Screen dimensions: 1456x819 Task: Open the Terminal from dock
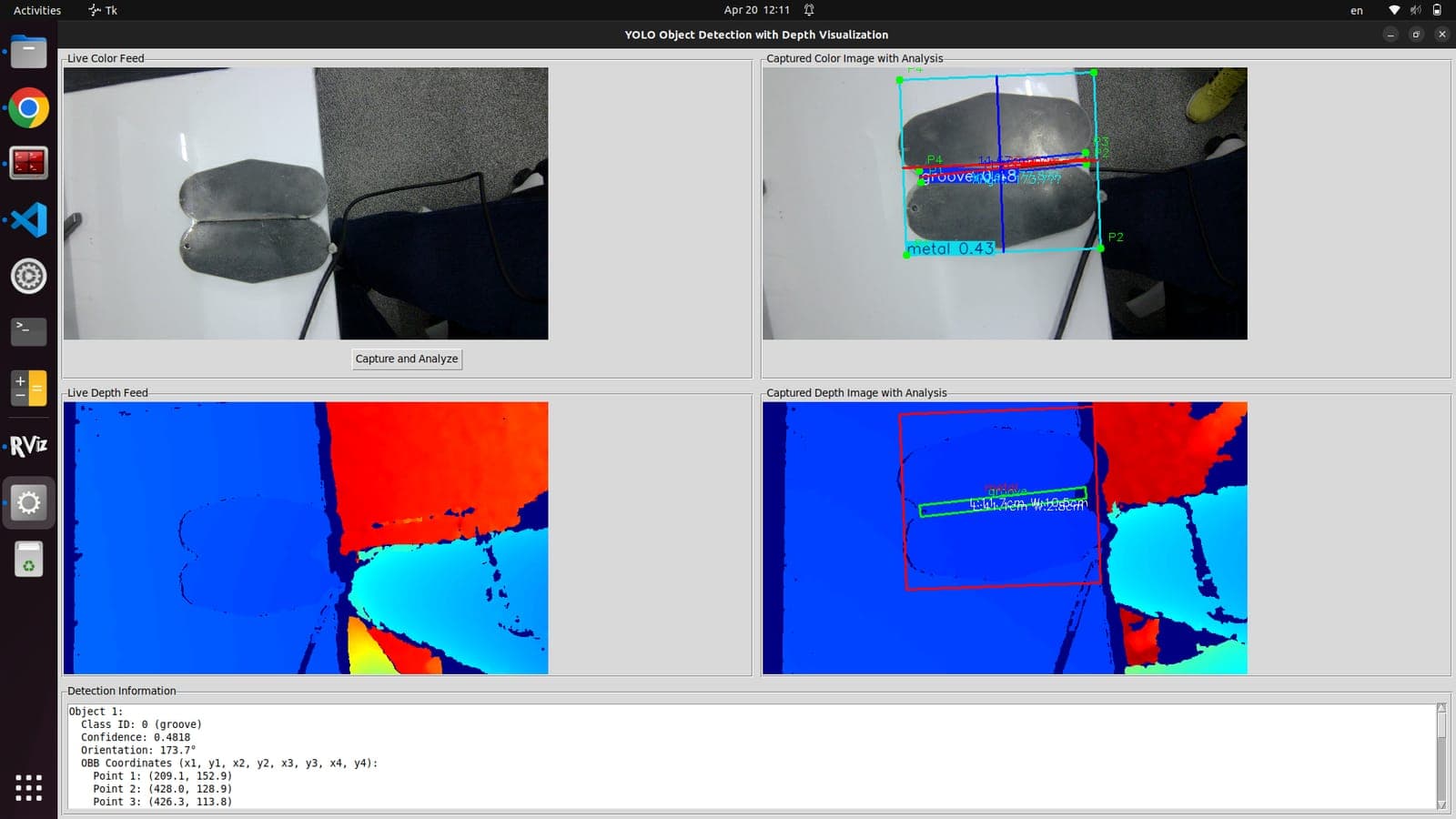pos(28,332)
